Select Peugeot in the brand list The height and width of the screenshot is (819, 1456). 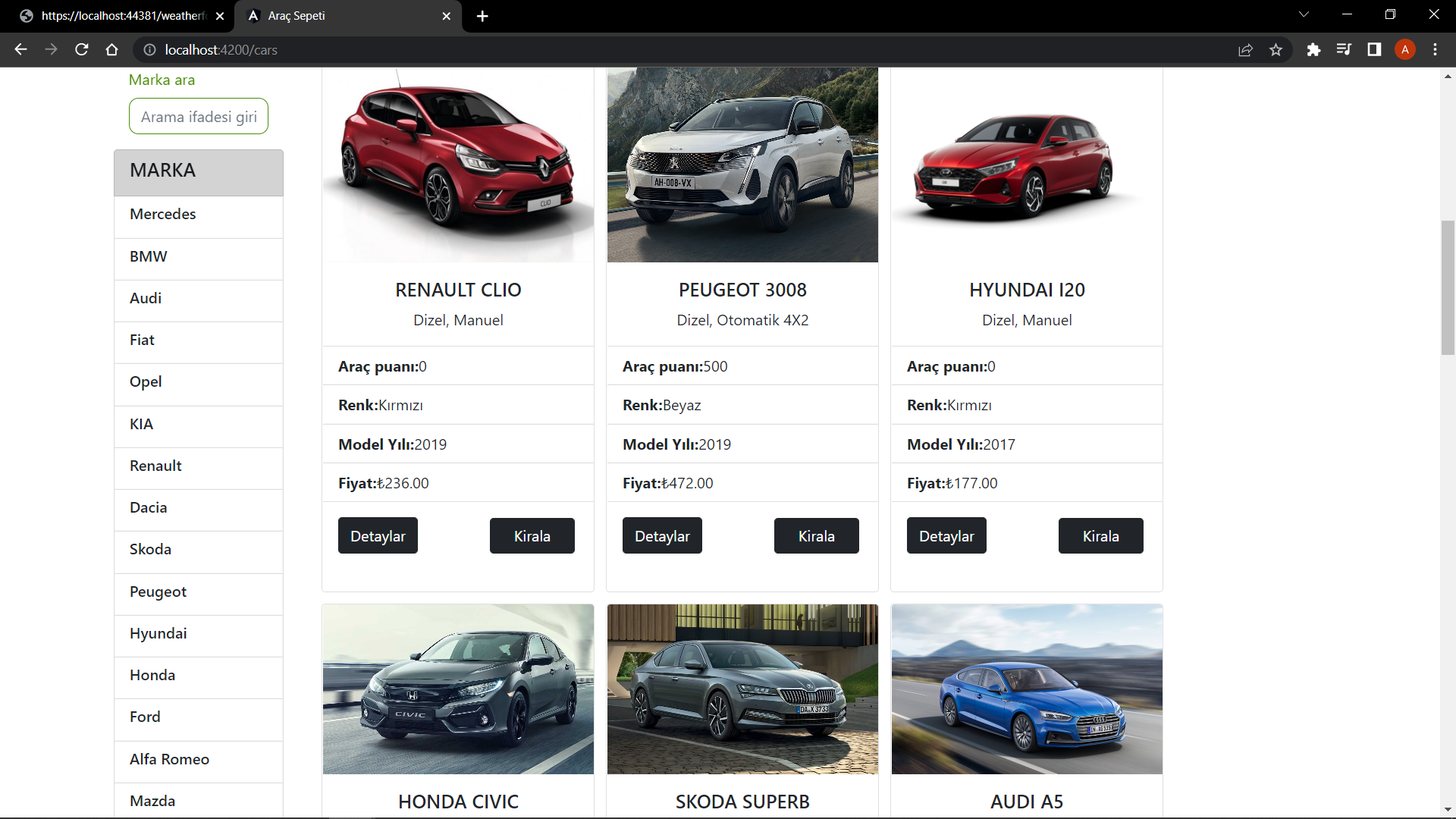click(158, 592)
